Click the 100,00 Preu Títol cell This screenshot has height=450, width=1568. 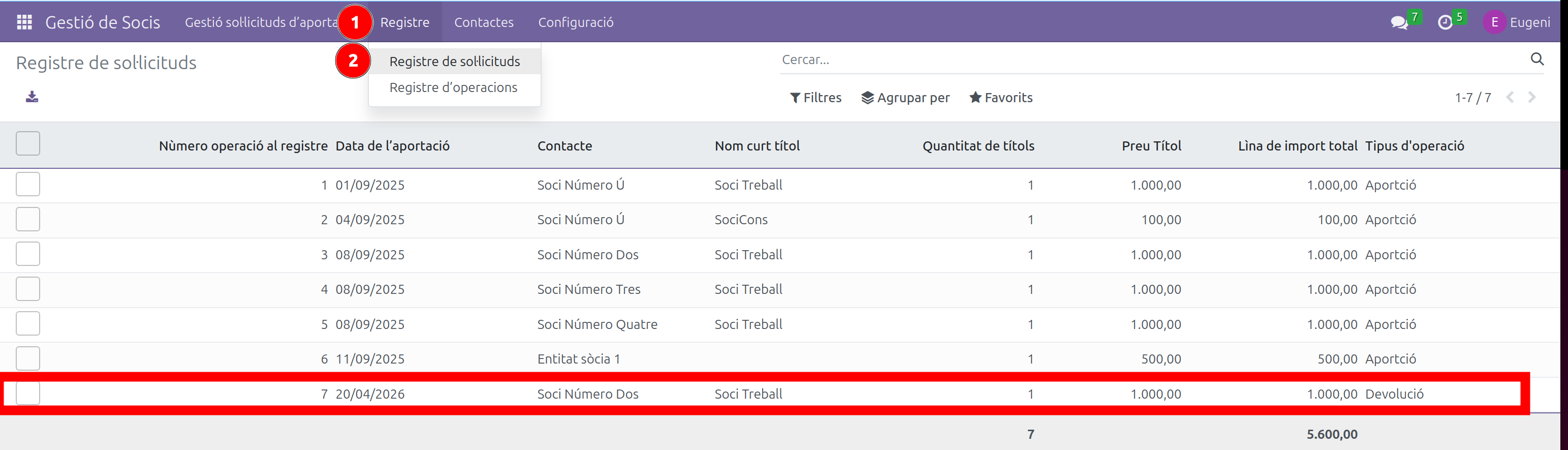pos(1162,220)
